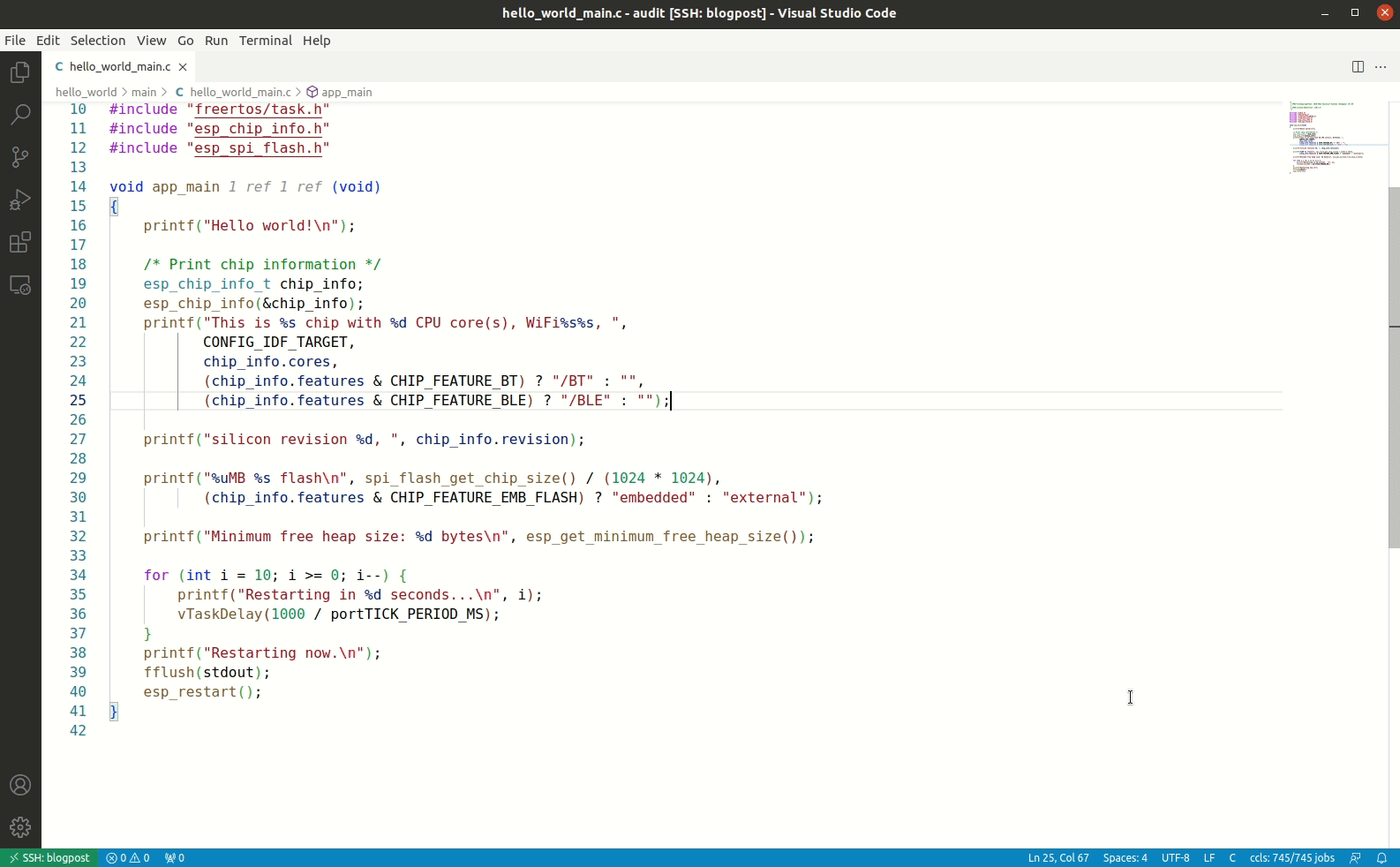
Task: Open the SSH: blogpost remote indicator
Action: 49,857
